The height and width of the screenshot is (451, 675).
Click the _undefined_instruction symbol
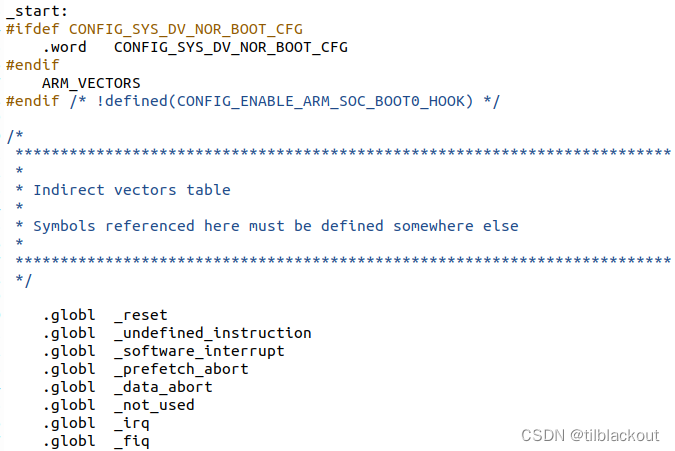coord(213,334)
